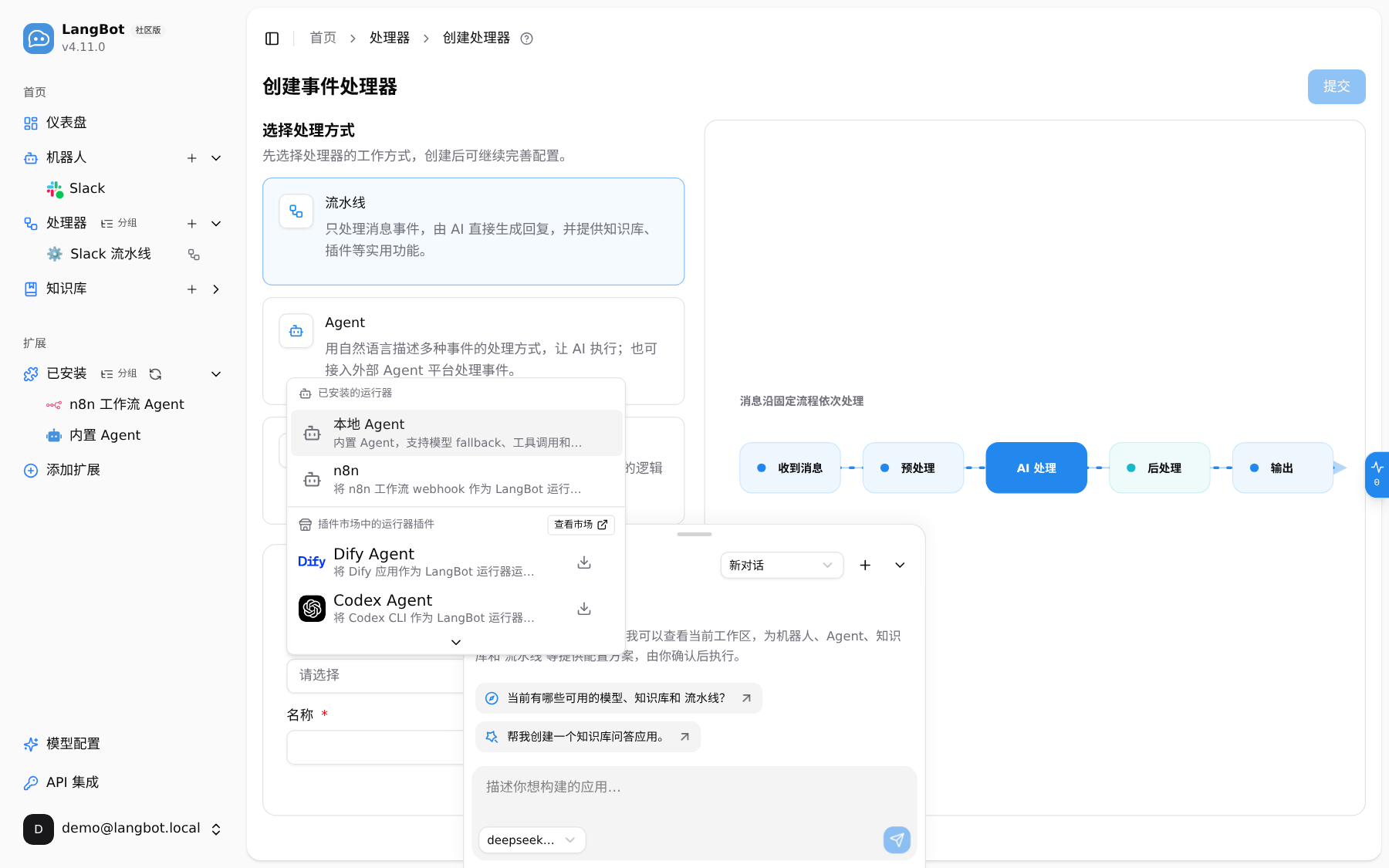
Task: Click the 描述你想构建的应用 input
Action: [694, 793]
